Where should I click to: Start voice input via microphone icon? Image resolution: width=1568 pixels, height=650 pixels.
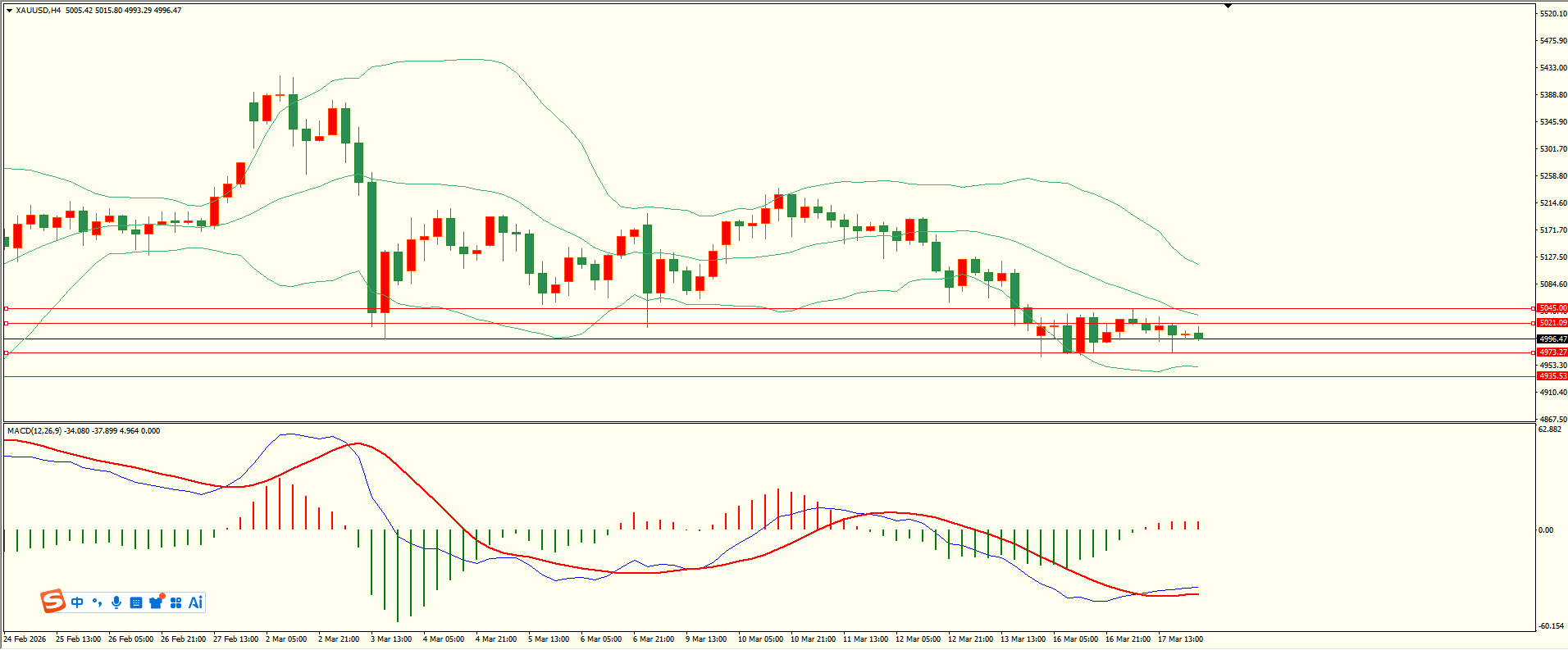click(116, 602)
